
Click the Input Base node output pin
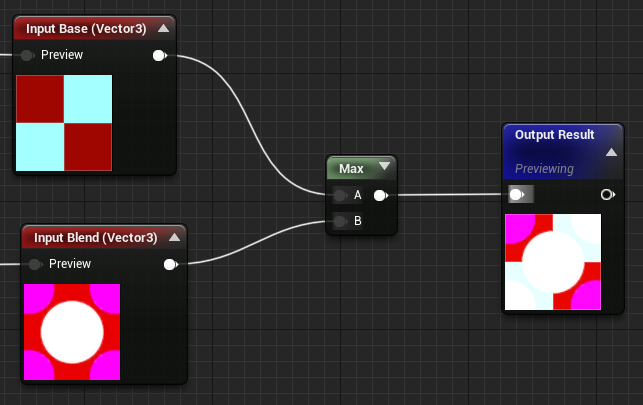coord(160,55)
